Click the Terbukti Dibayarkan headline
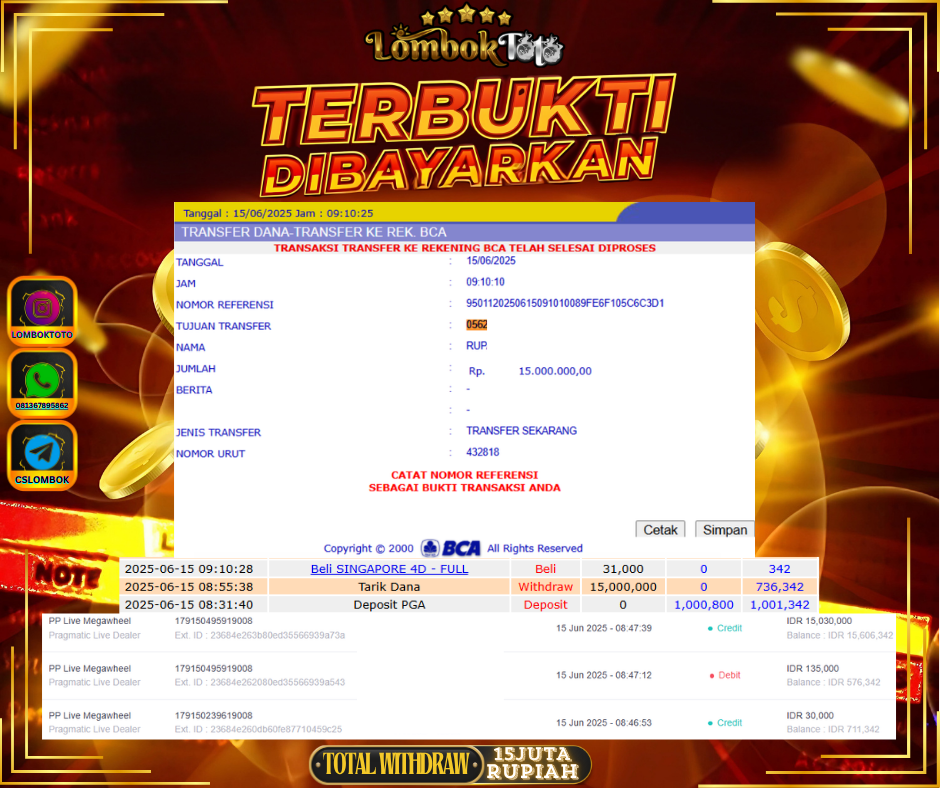This screenshot has height=788, width=940. click(464, 138)
